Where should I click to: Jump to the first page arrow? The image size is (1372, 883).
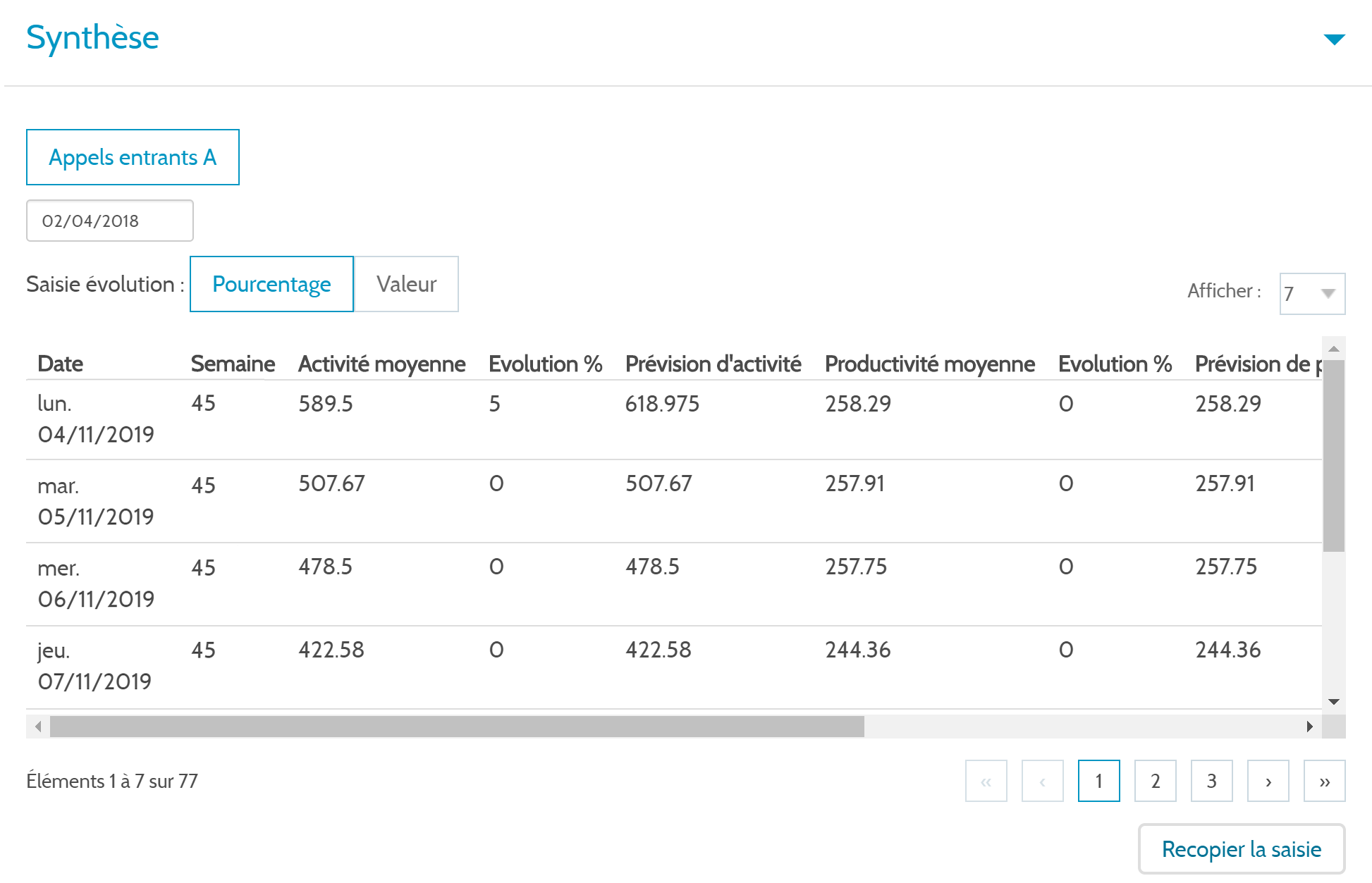[x=986, y=781]
